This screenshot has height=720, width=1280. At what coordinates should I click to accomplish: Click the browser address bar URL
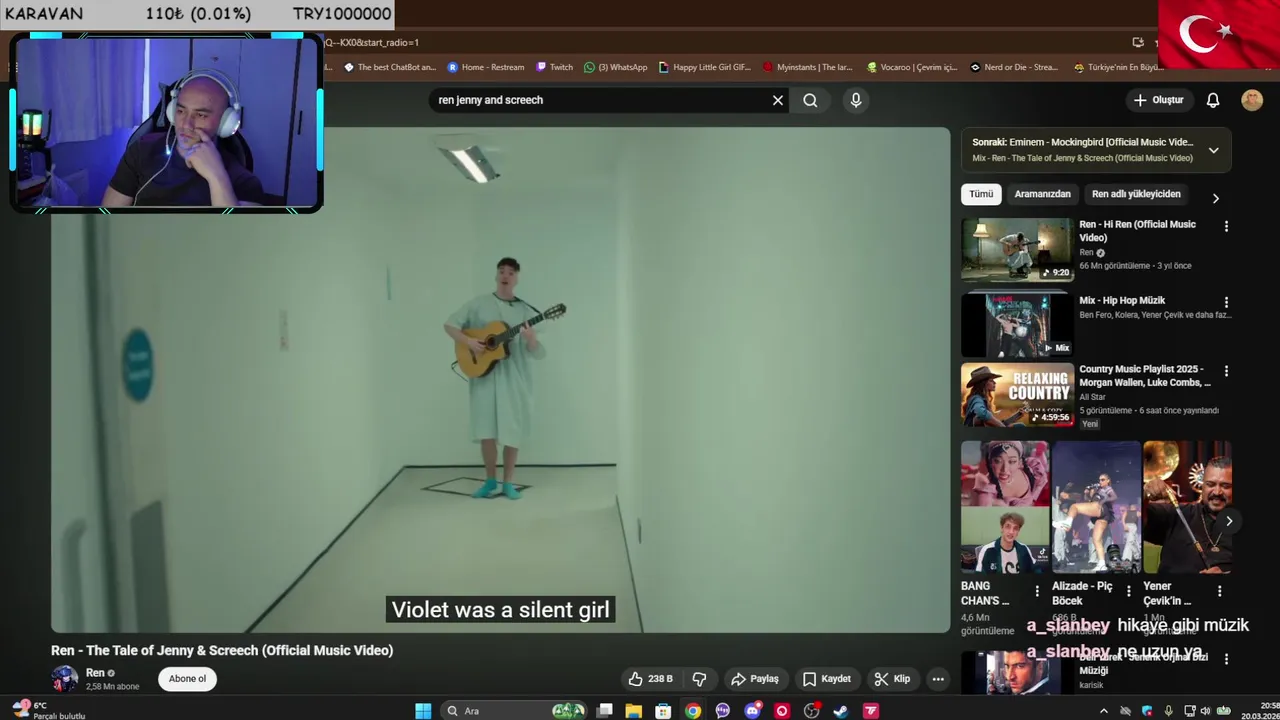pos(372,42)
